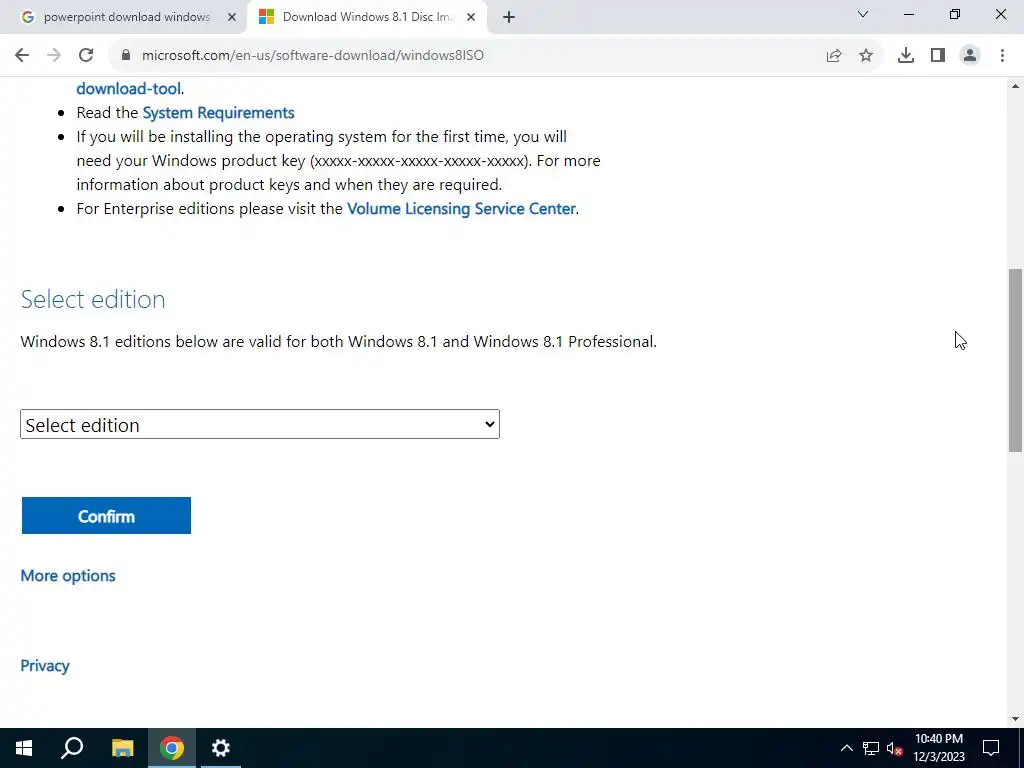
Task: Expand the Select edition dropdown
Action: pyautogui.click(x=260, y=424)
